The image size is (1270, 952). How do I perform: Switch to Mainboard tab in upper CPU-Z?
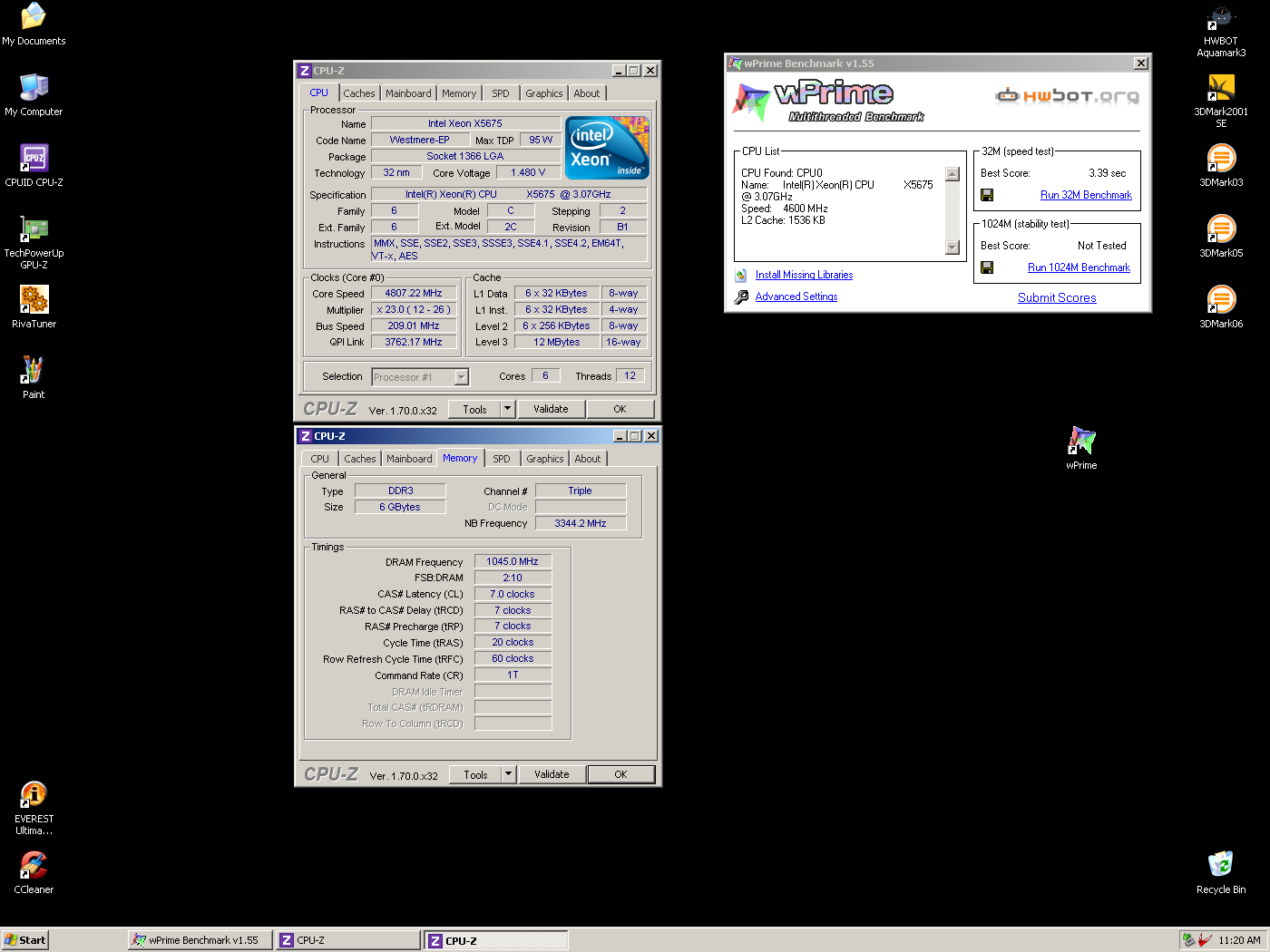click(x=408, y=93)
